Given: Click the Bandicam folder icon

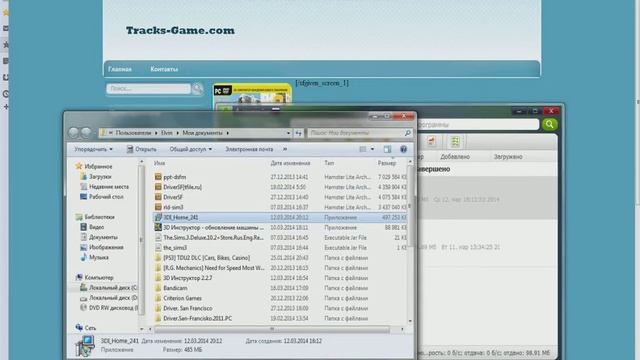Looking at the screenshot, I should coord(158,288).
